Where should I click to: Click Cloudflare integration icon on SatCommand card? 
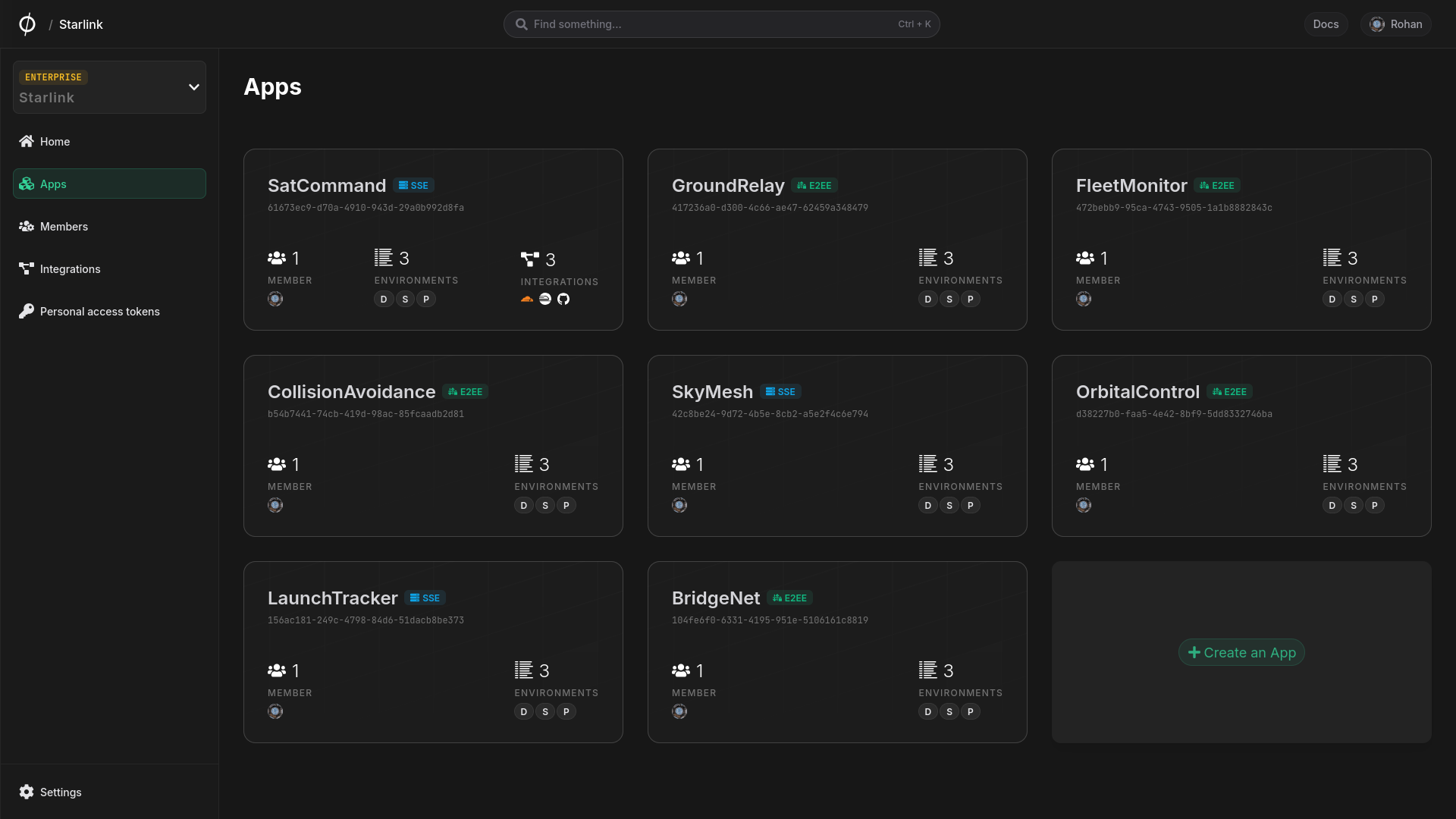[527, 299]
